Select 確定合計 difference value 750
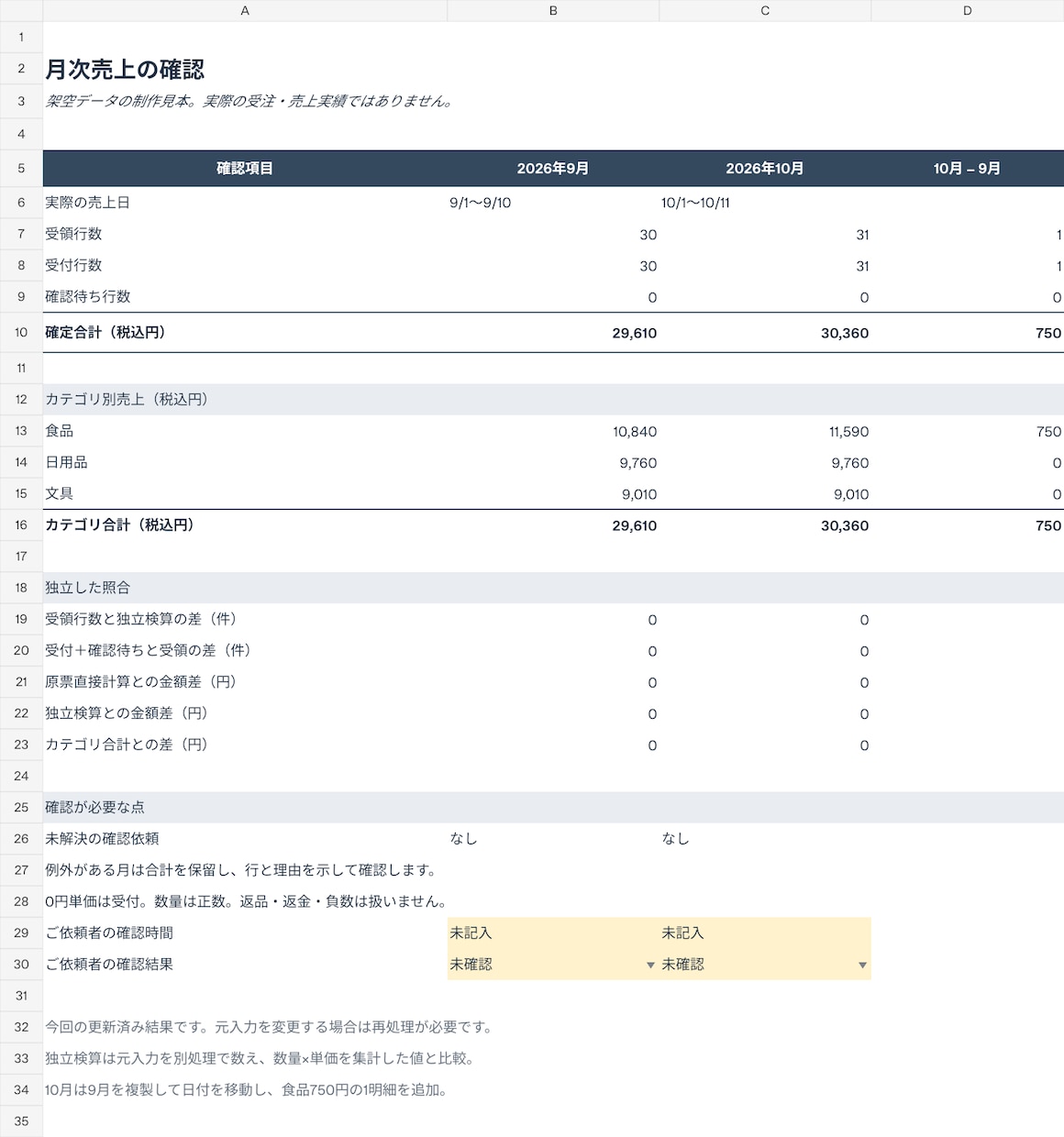The height and width of the screenshot is (1137, 1064). click(968, 333)
